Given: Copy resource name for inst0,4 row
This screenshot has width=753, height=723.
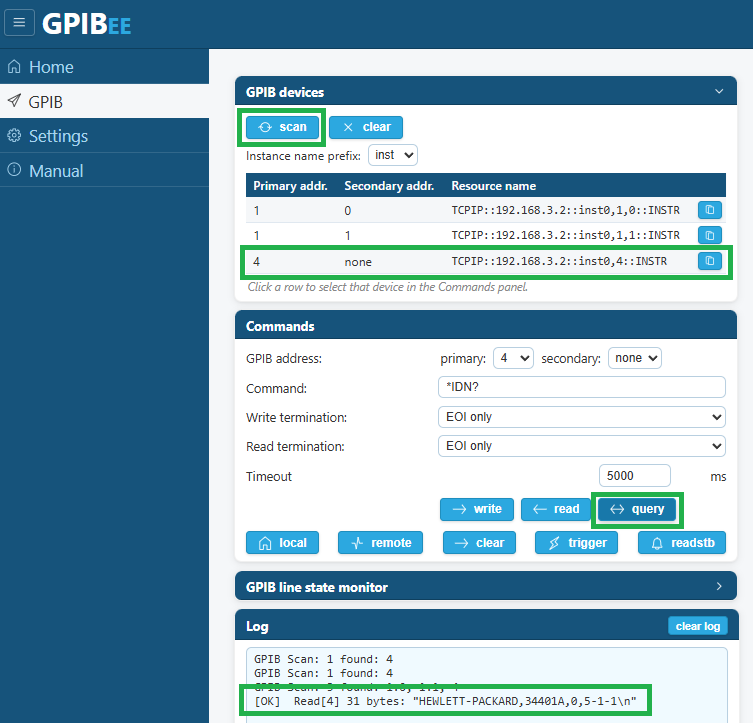Looking at the screenshot, I should pos(709,261).
